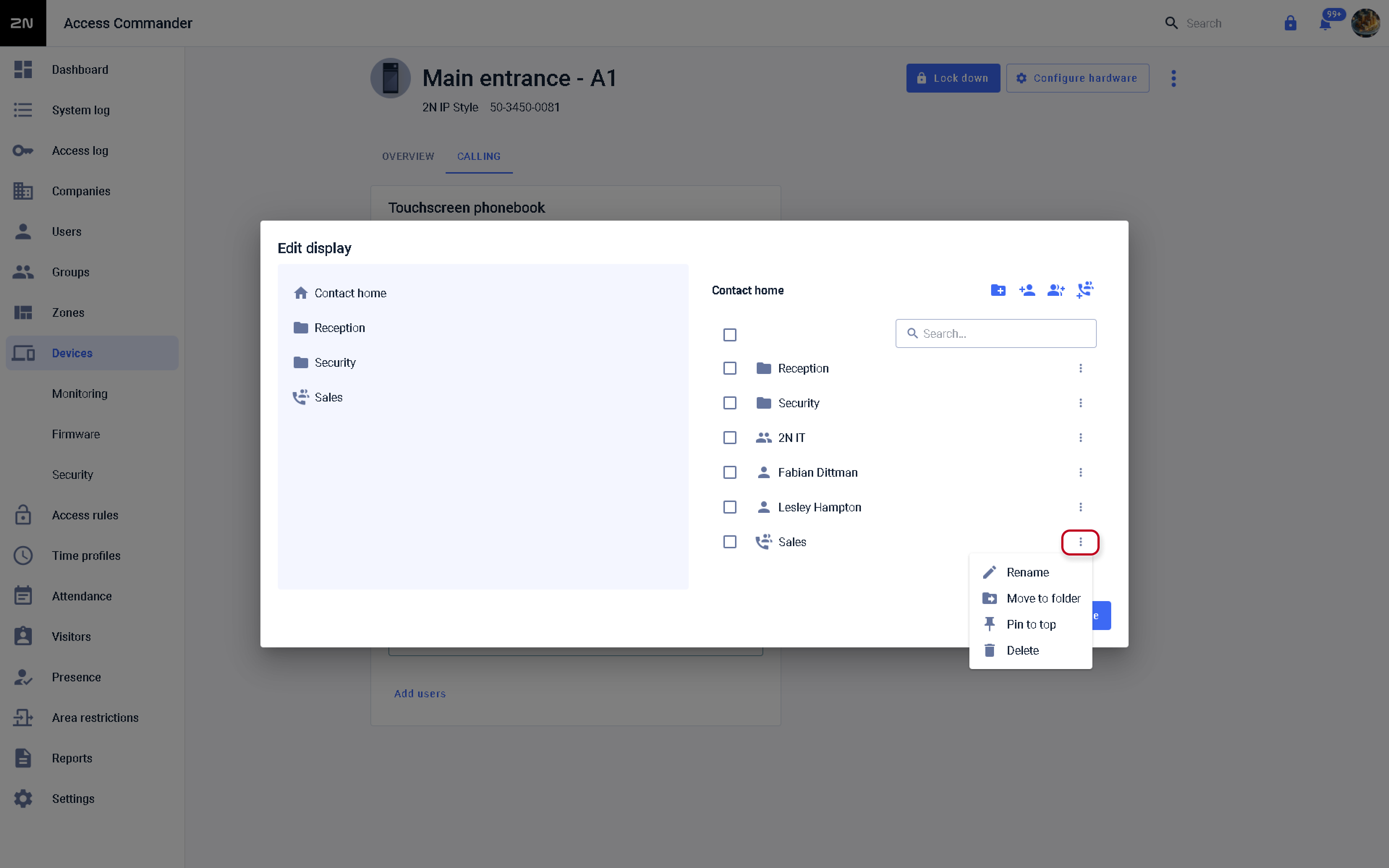Open Attendance in the sidebar
Screen dimensions: 1389x868
92,596
